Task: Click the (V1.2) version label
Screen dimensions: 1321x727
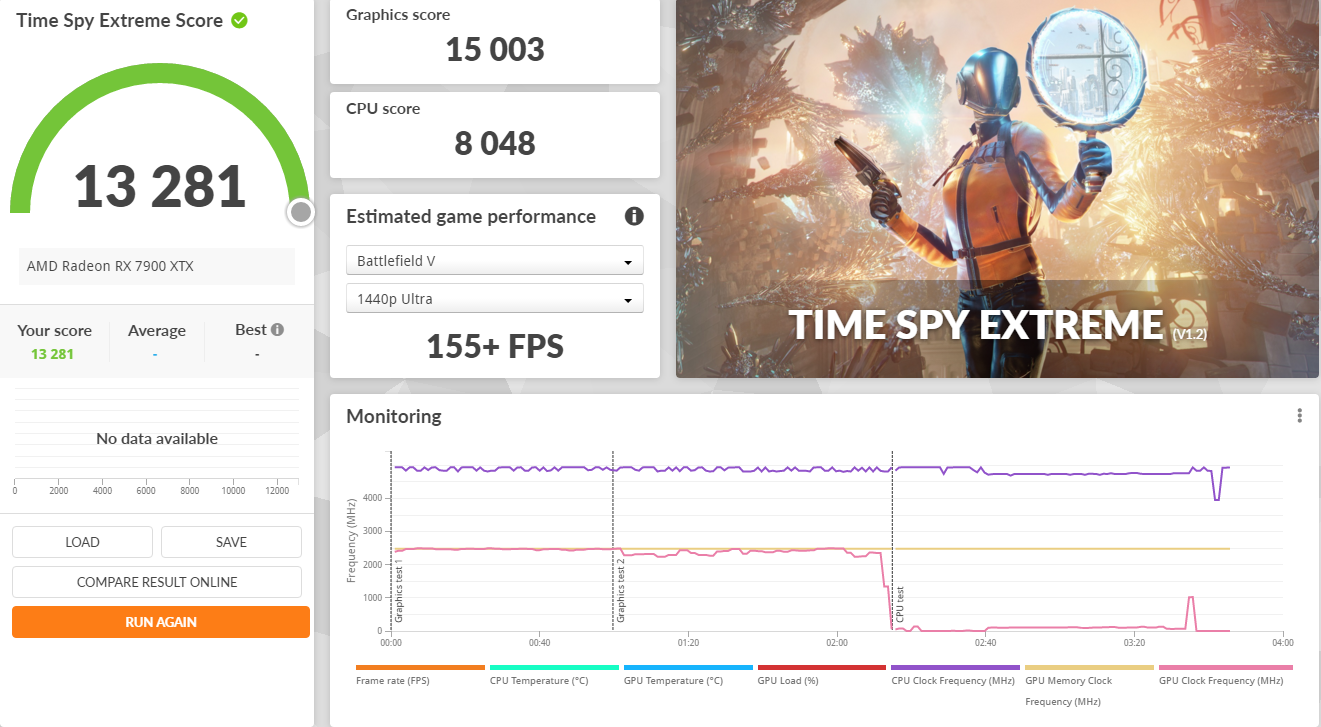Action: [x=1189, y=334]
